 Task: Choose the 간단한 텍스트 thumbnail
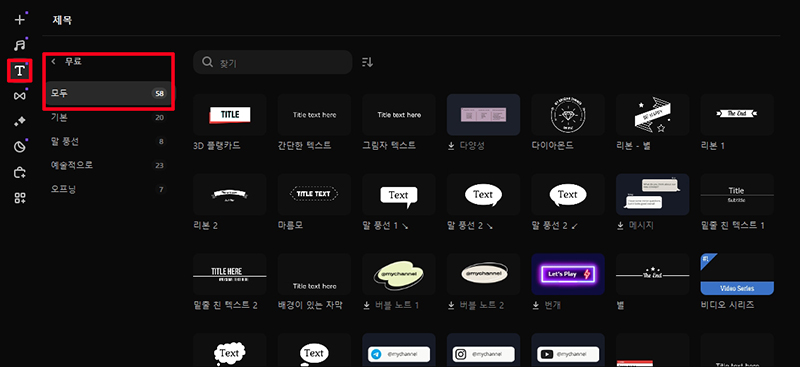[314, 115]
